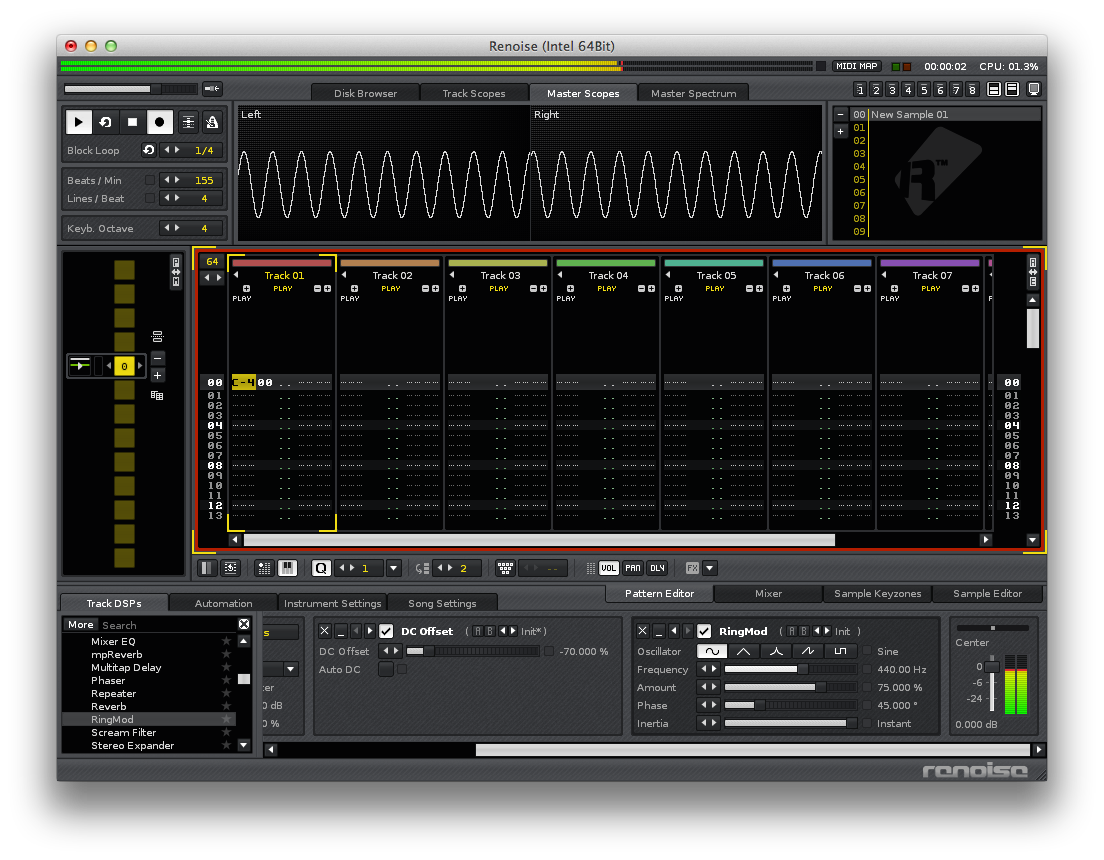Adjust the DC Offset slider

point(472,652)
